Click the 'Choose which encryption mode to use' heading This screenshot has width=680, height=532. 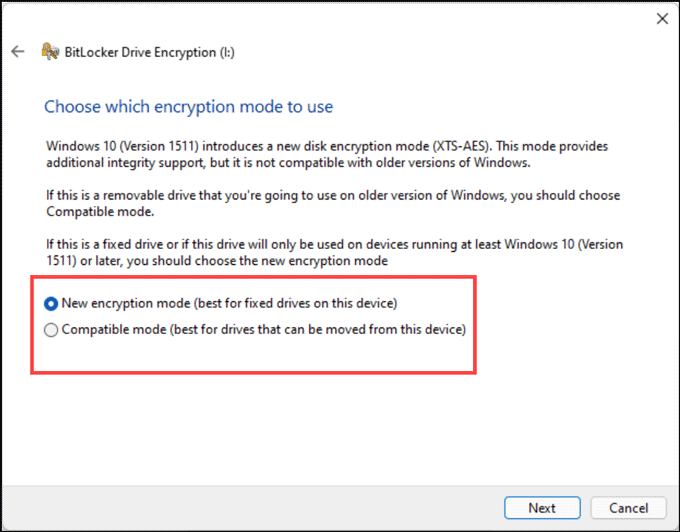point(189,106)
